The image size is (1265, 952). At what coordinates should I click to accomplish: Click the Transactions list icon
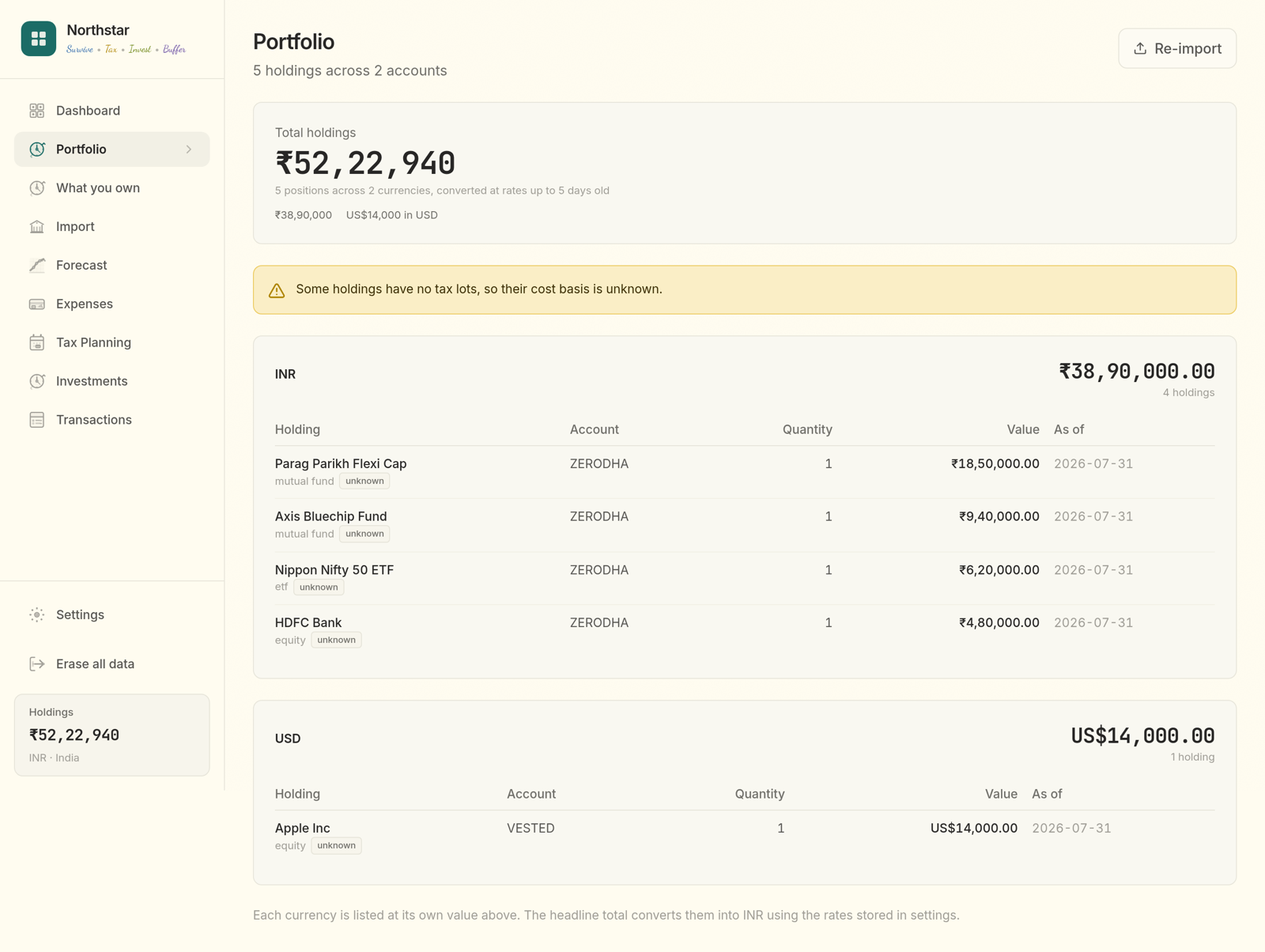(x=37, y=420)
